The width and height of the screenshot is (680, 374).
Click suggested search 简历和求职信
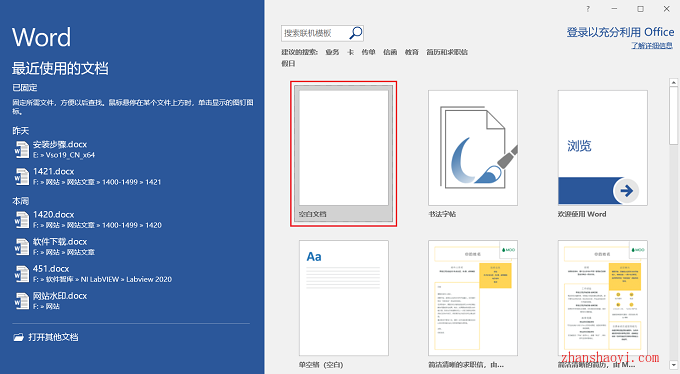(x=447, y=52)
